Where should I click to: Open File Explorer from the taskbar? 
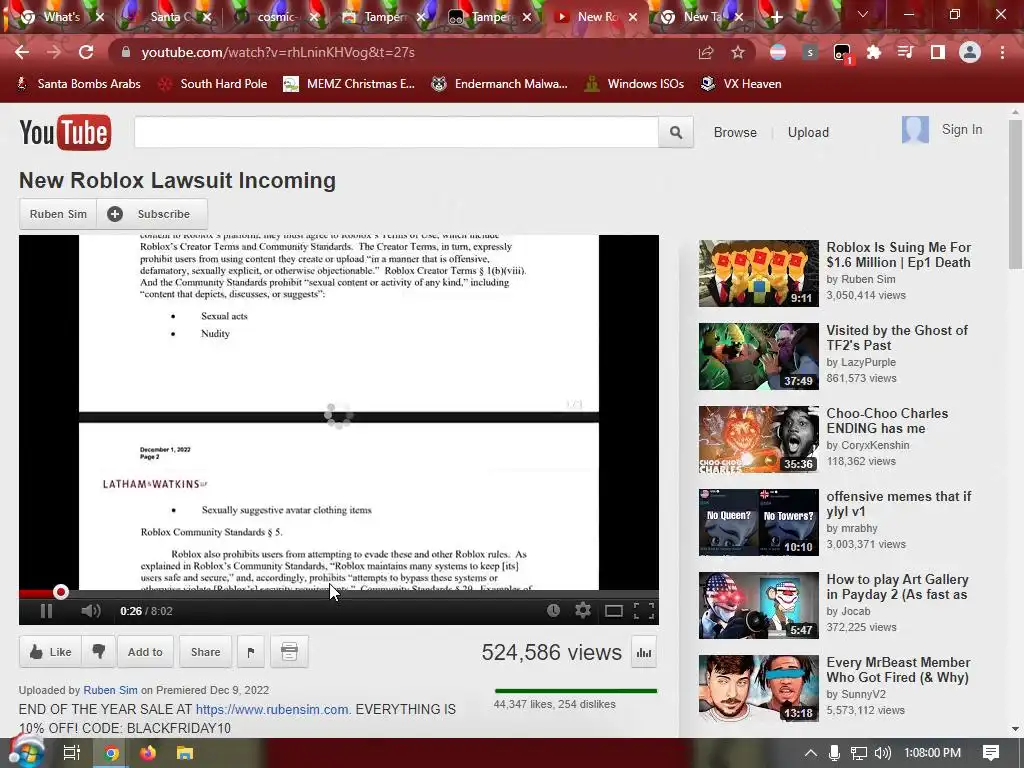click(x=185, y=753)
